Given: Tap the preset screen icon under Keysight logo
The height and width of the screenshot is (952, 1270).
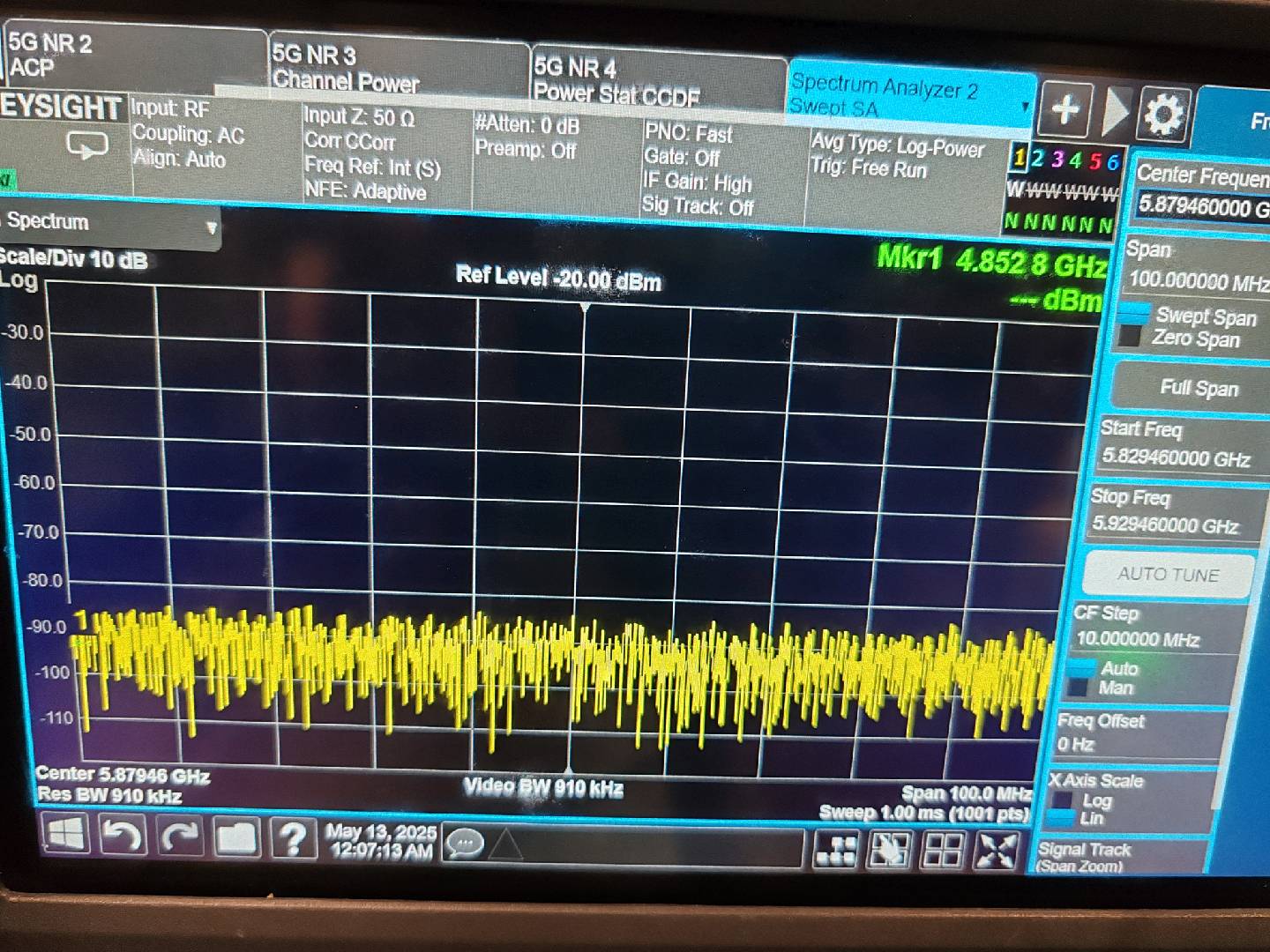Looking at the screenshot, I should coord(88,145).
